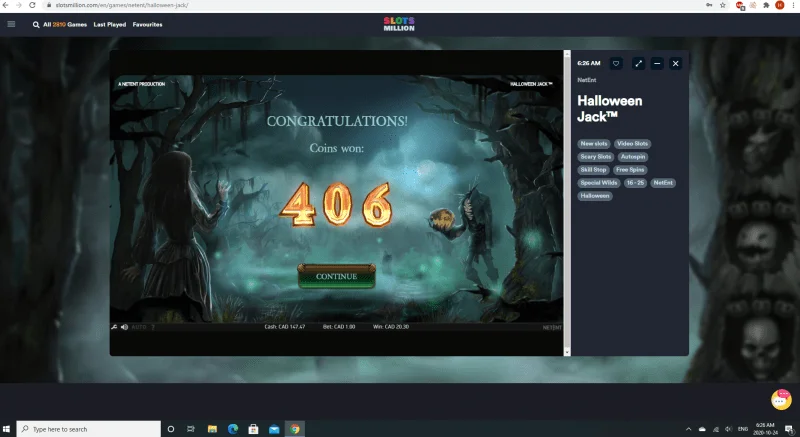Select the Skill Stop tag
This screenshot has height=437, width=800.
[593, 170]
